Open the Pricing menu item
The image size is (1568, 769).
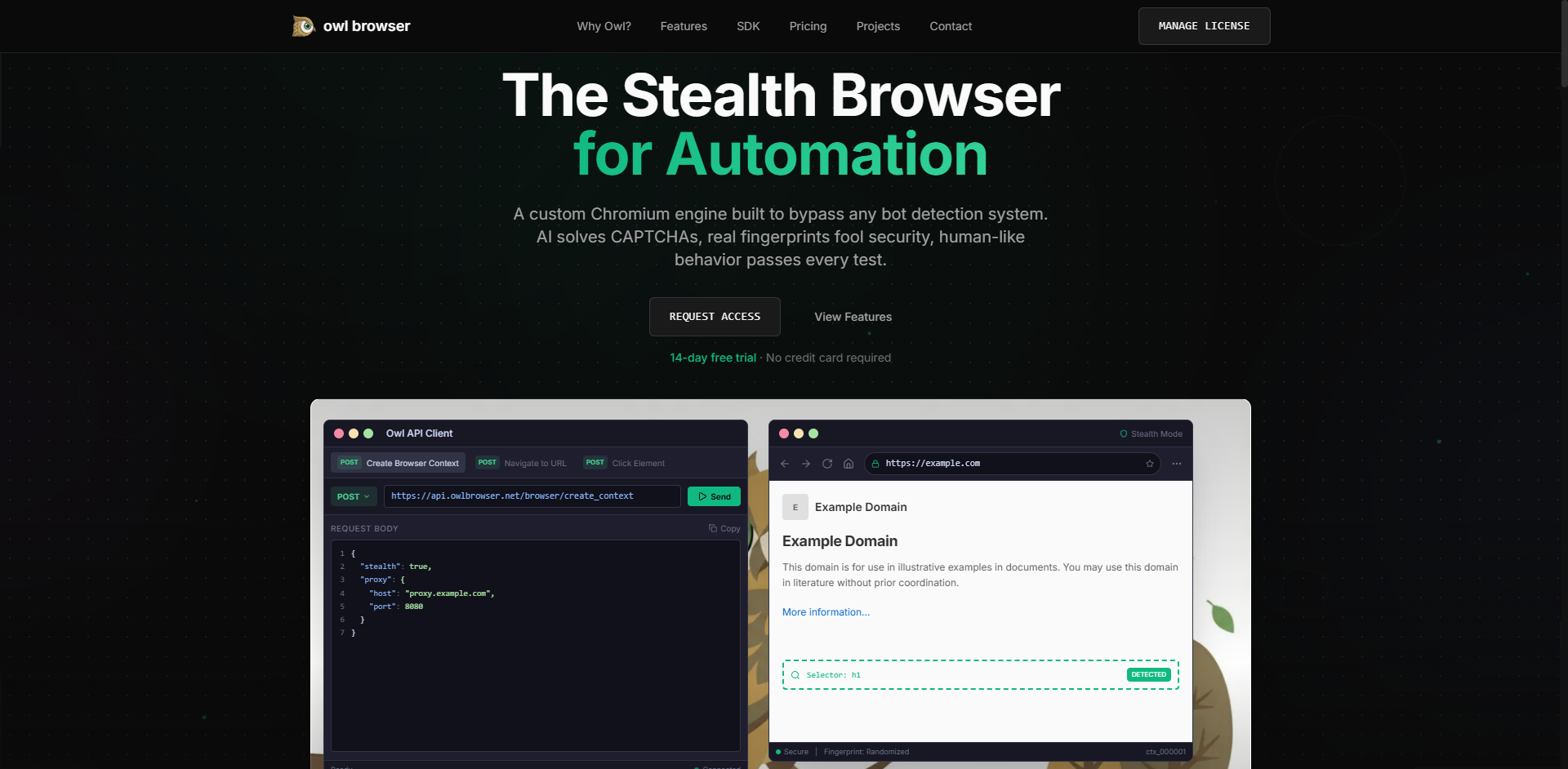pos(808,25)
